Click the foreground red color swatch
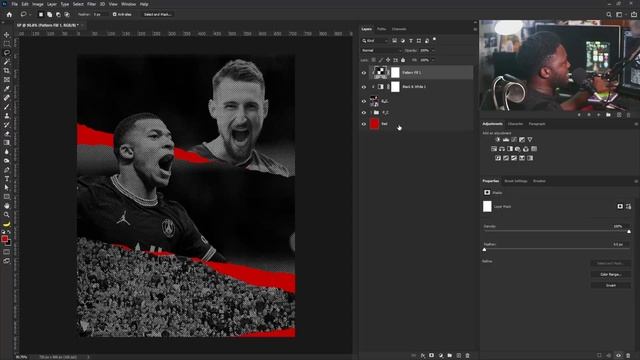Viewport: 640px width, 360px height. 4,239
